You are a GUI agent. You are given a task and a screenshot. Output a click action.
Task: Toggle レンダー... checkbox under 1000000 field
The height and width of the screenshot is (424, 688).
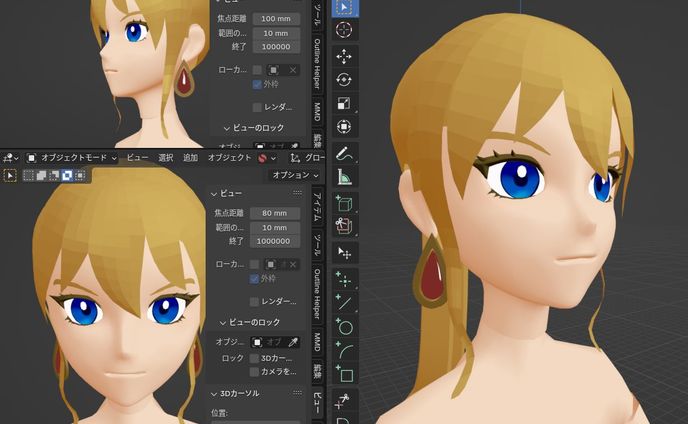pos(254,302)
